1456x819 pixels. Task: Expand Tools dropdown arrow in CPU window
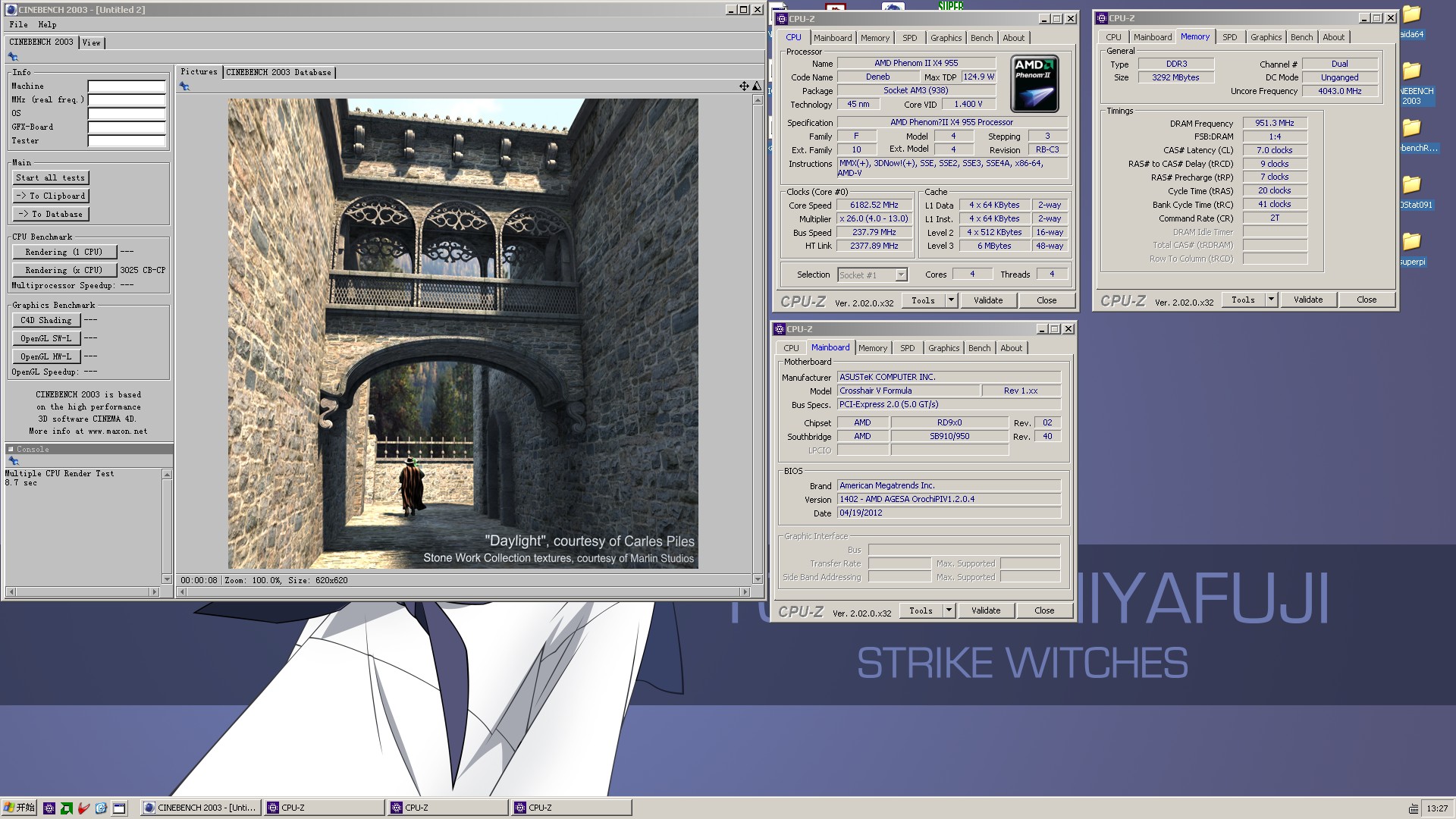pyautogui.click(x=951, y=300)
